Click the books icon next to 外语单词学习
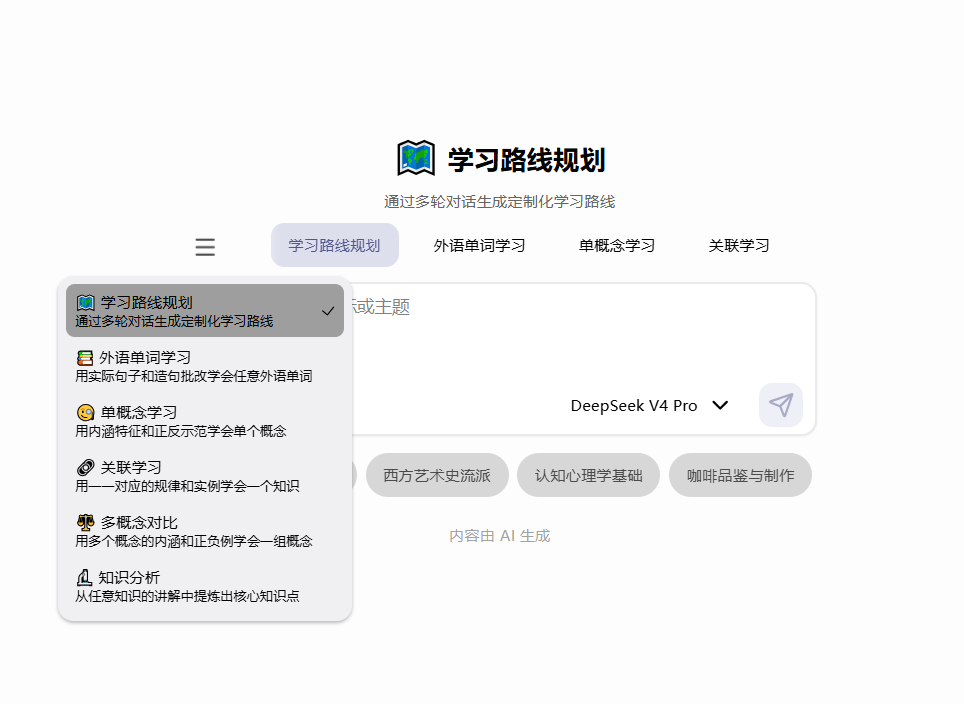 (x=85, y=358)
